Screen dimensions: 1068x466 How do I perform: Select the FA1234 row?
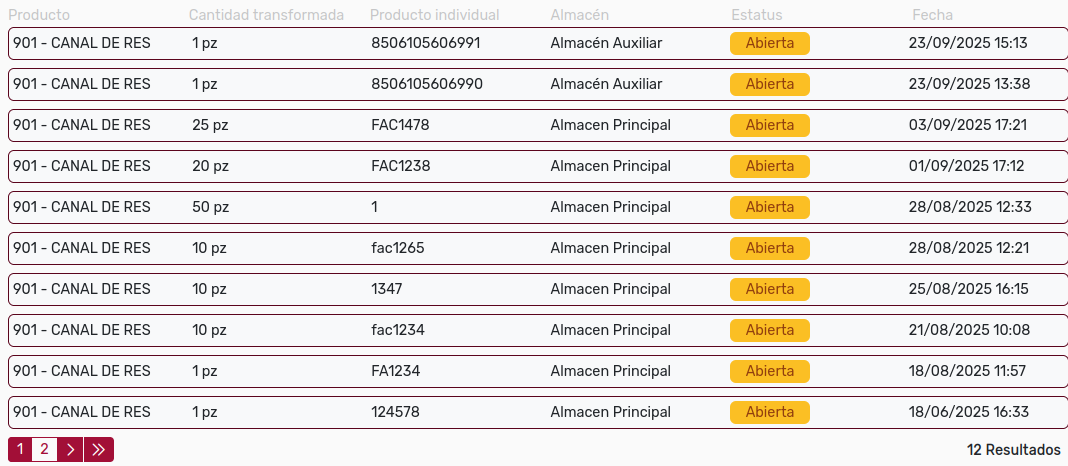pos(395,371)
